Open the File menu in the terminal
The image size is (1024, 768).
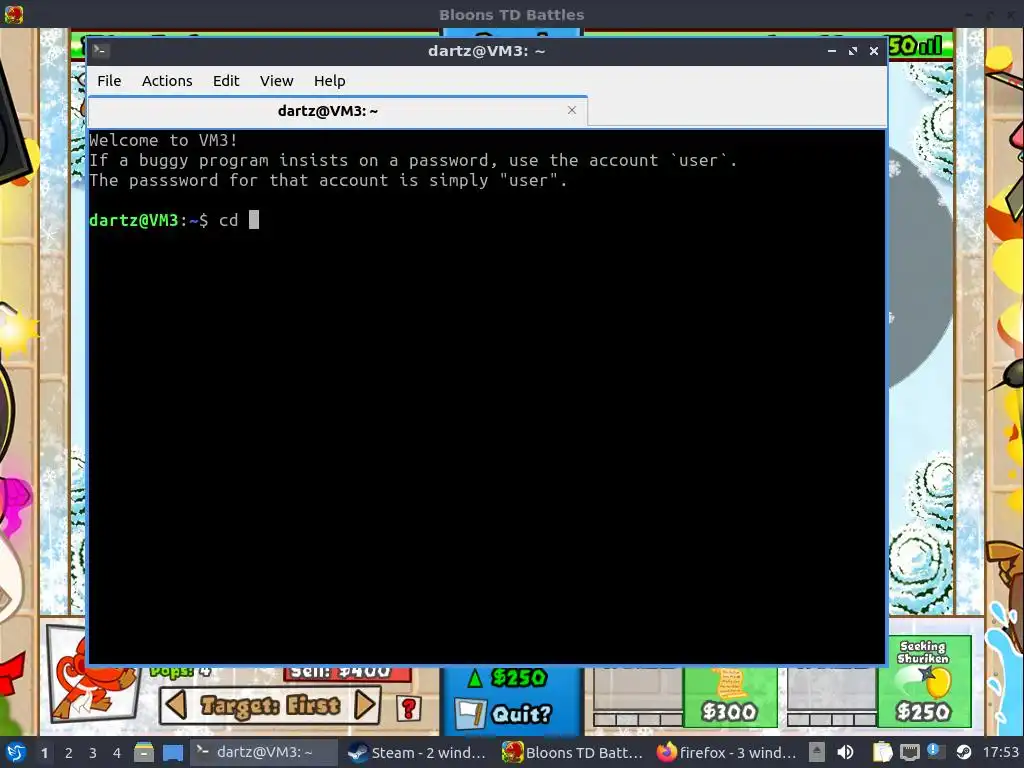tap(109, 81)
